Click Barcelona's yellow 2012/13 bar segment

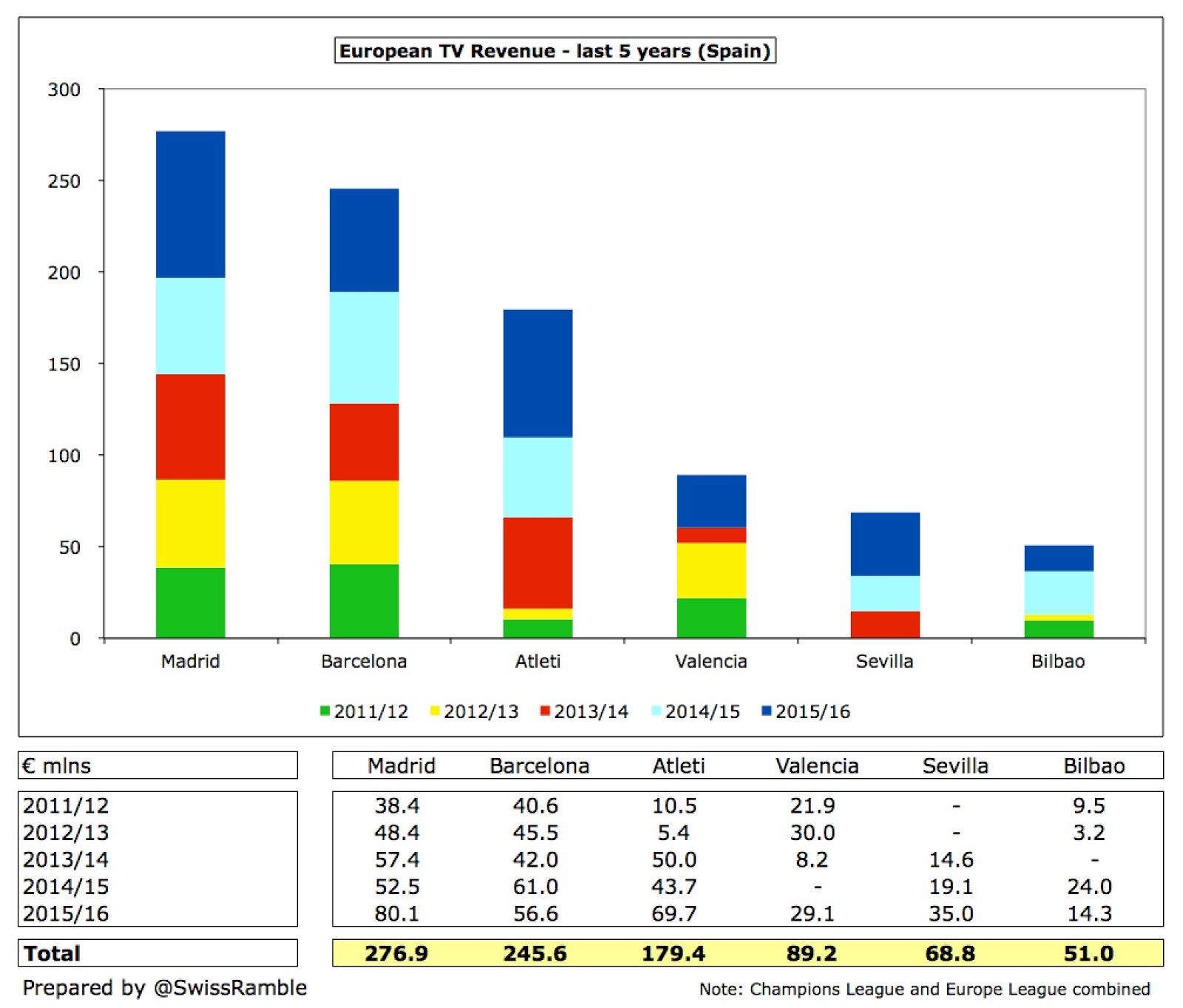[x=365, y=522]
